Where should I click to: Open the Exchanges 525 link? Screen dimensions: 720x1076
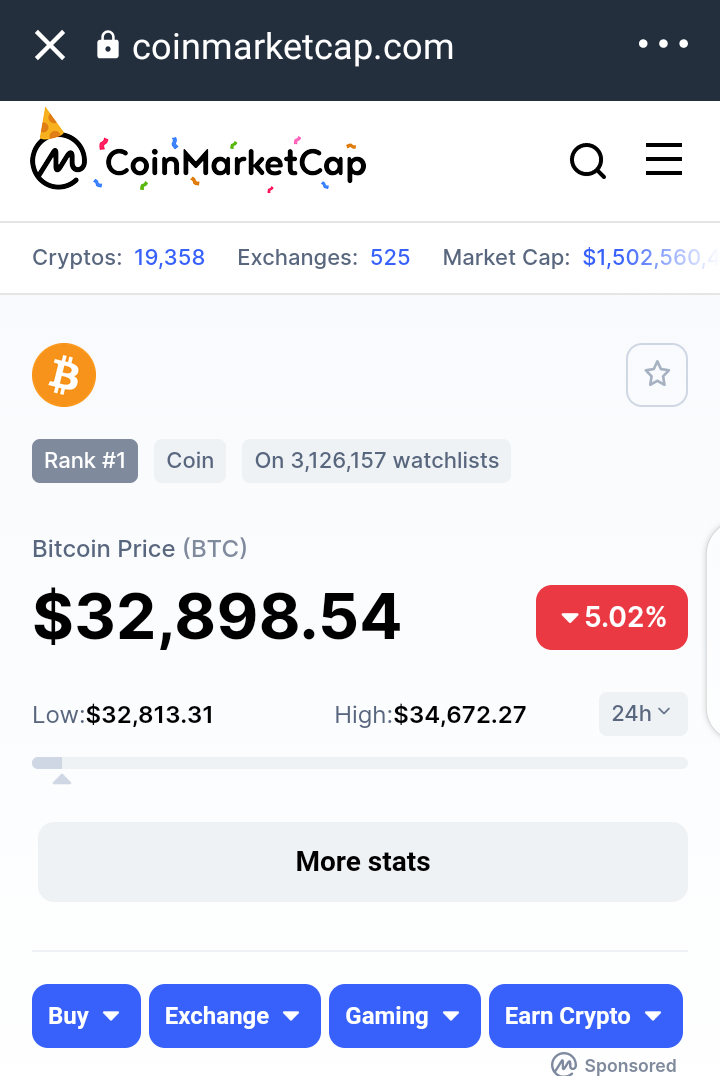[x=390, y=257]
